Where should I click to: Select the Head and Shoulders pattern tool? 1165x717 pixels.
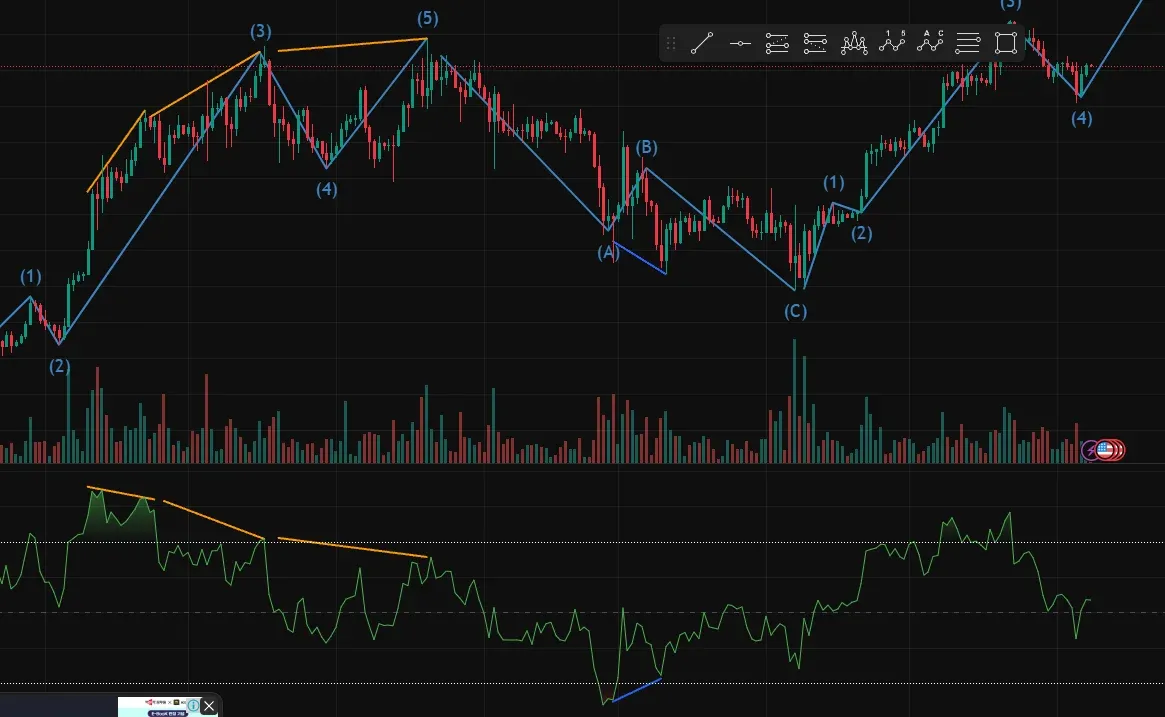[854, 43]
